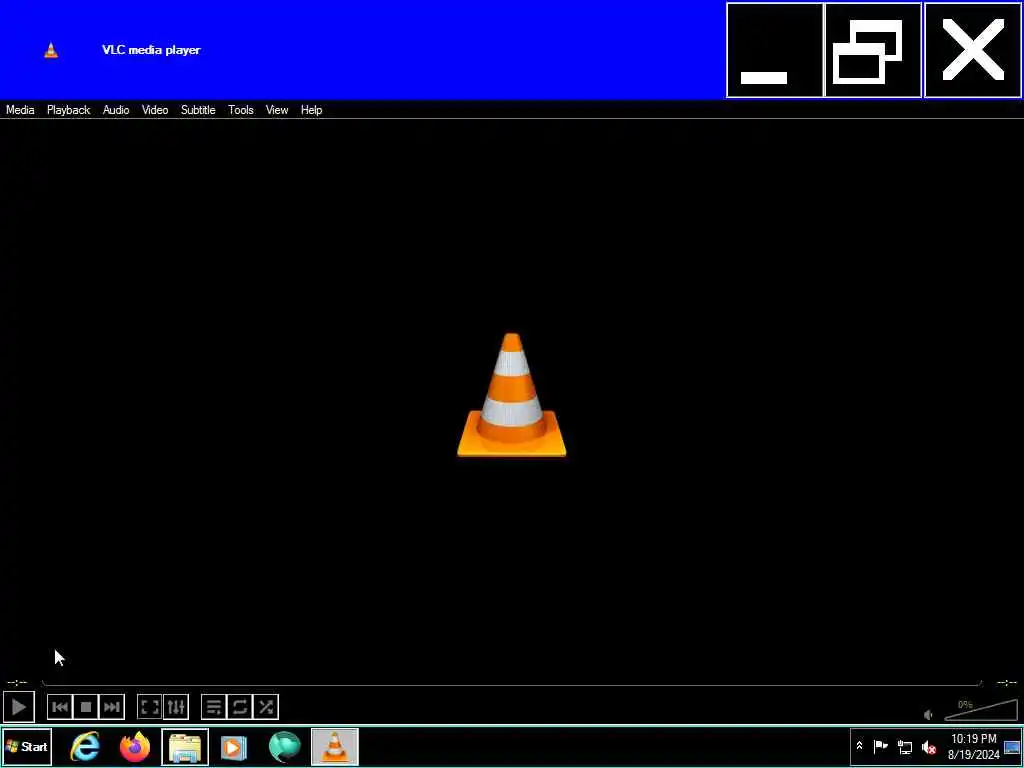Open the clock showing 10:19 PM

pos(974,746)
